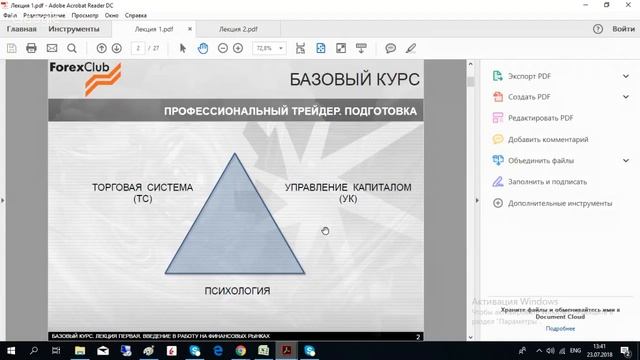Collapse the right tools pane arrow
The width and height of the screenshot is (640, 360).
(x=477, y=200)
